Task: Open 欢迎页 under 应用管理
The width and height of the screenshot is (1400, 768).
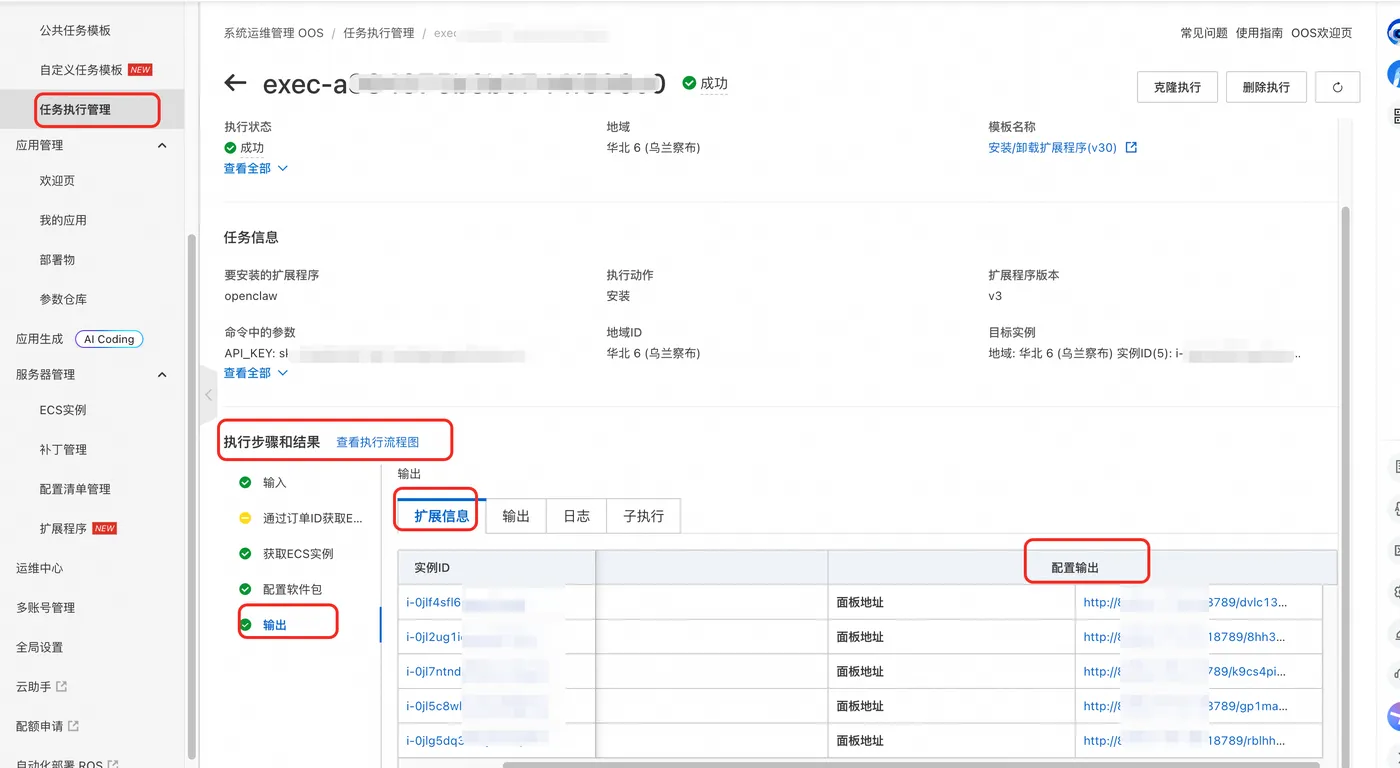Action: click(57, 181)
